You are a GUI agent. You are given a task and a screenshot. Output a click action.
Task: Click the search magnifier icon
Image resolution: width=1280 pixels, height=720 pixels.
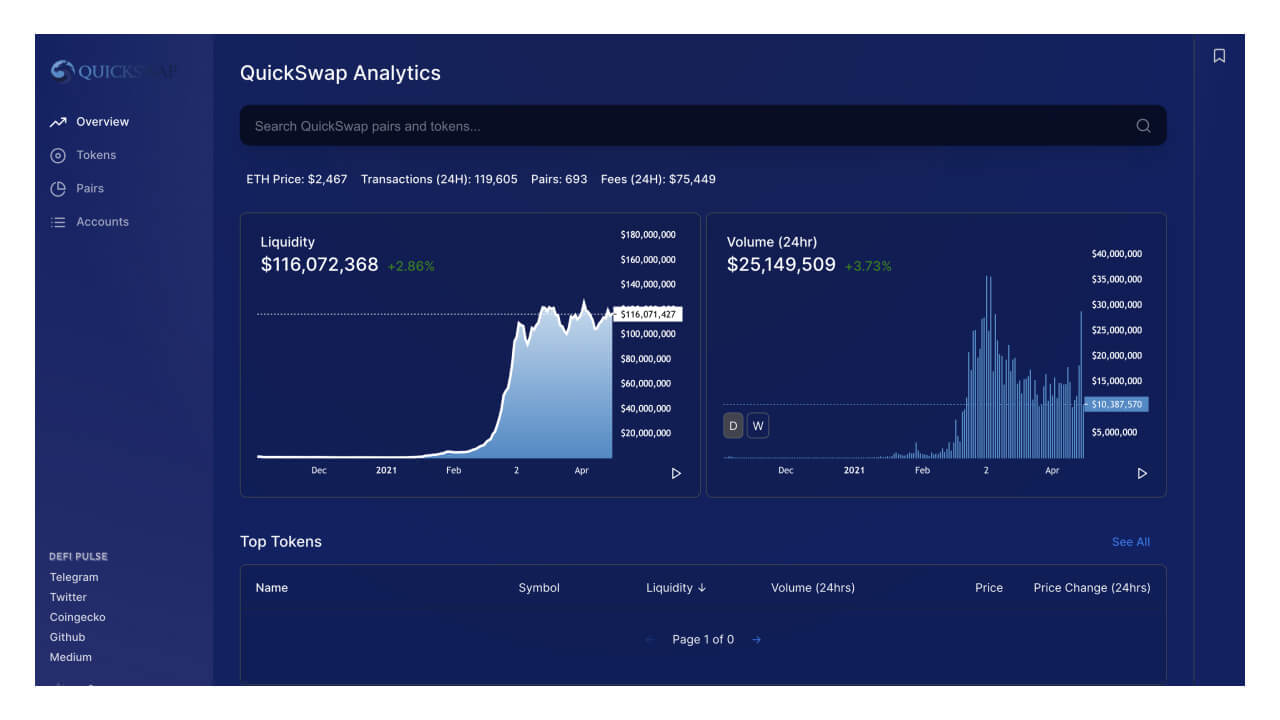1143,126
